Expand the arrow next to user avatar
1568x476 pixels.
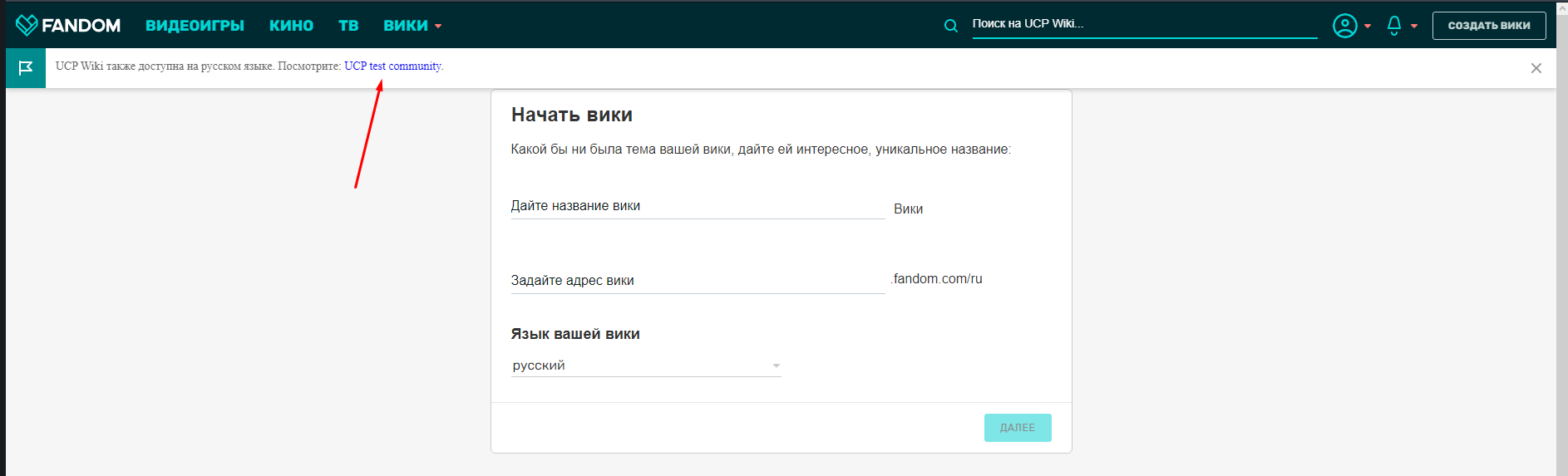point(1368,27)
